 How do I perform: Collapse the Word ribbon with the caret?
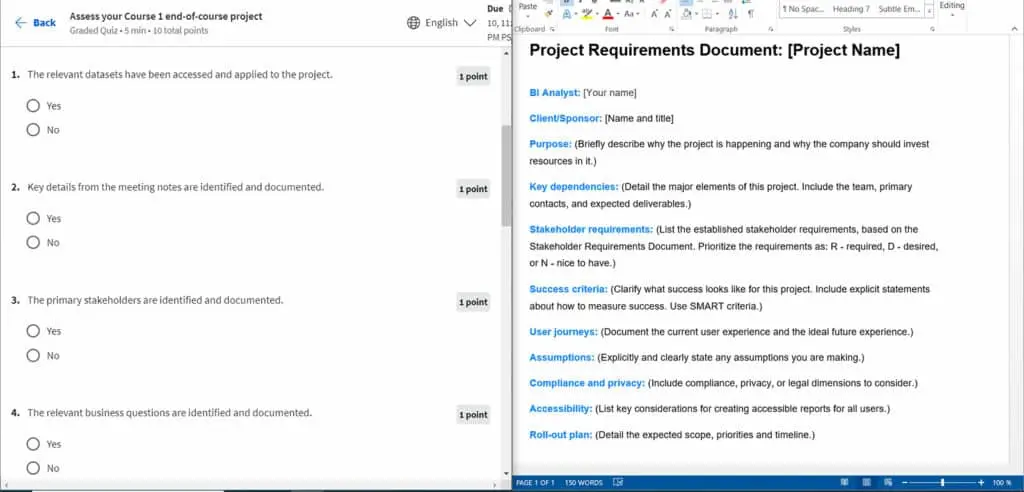1014,29
